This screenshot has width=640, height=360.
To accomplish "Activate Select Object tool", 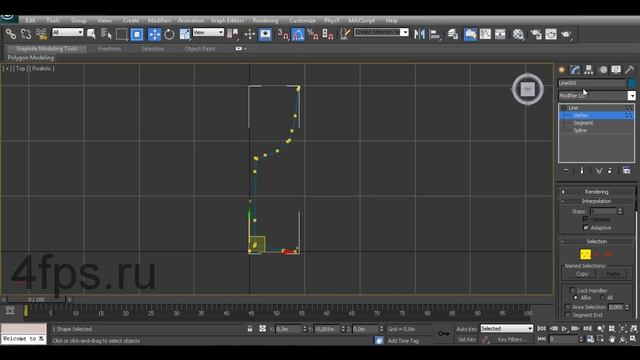I will [91, 34].
